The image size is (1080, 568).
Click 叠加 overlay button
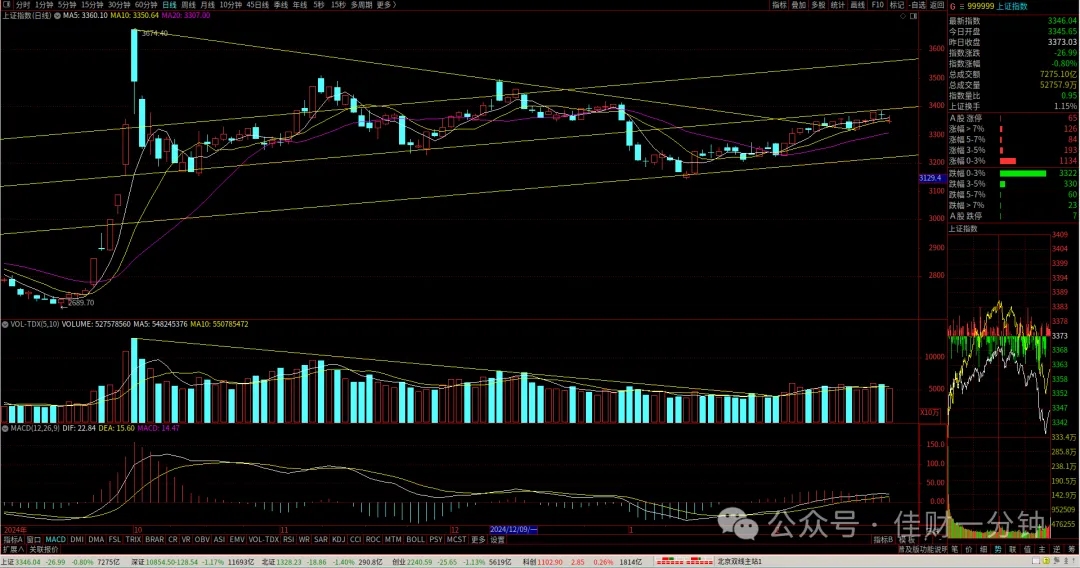tap(798, 5)
